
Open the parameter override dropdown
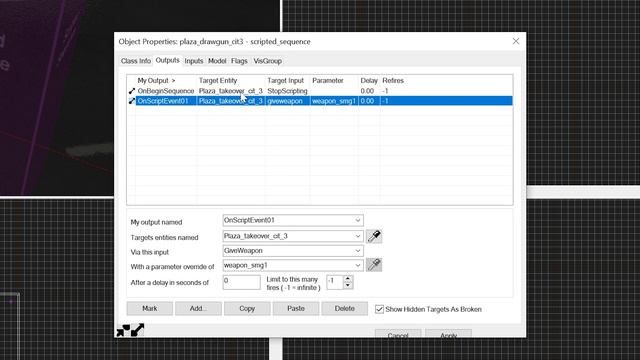coord(358,265)
